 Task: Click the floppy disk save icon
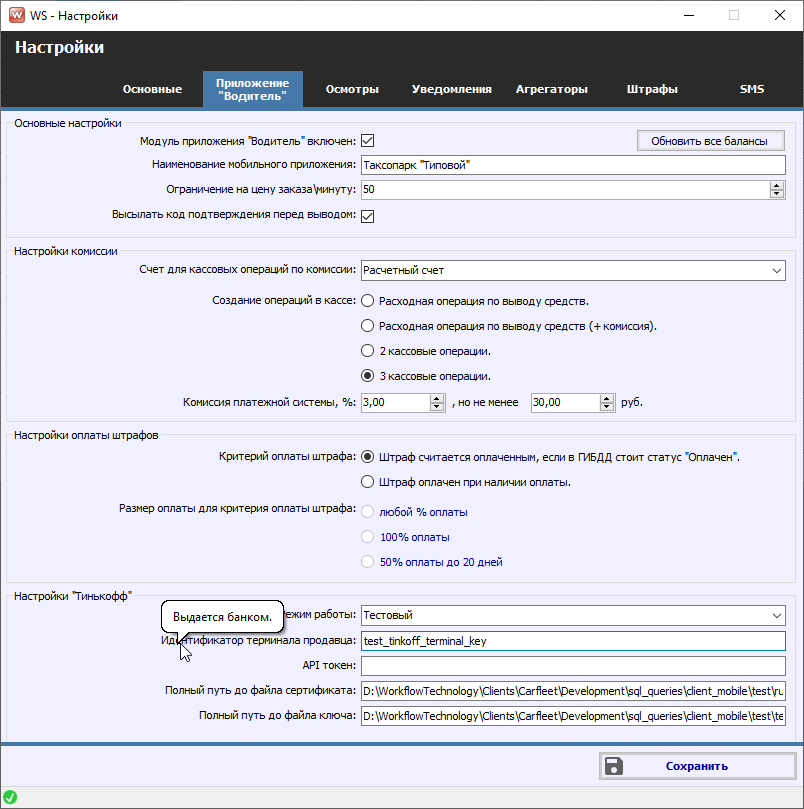(614, 766)
